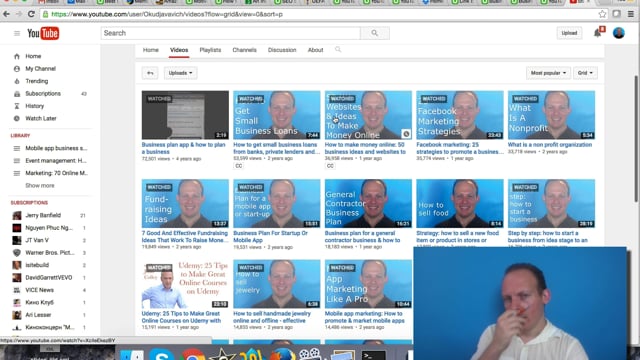Open 'Business plan app & how to plan' link
Screen dimensions: 640x360
point(183,148)
